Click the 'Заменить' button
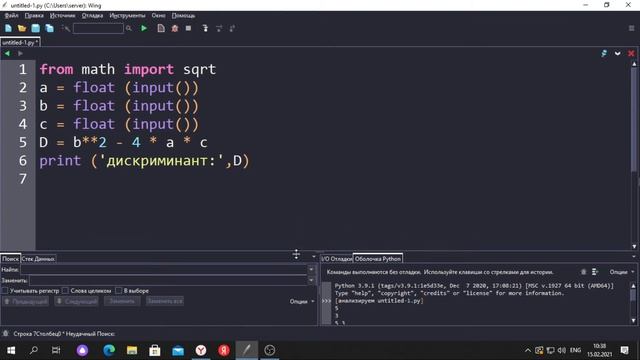The width and height of the screenshot is (640, 360). click(x=122, y=301)
